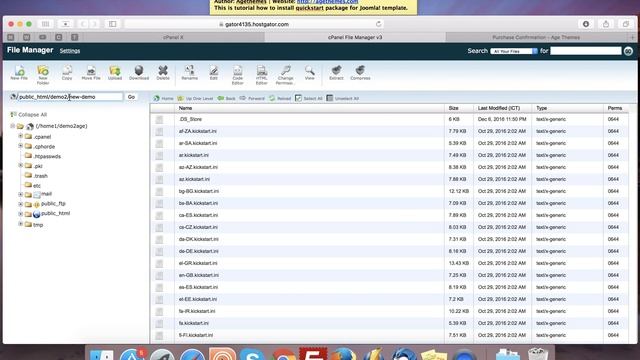Collapse the /home1/demo2age root node

pyautogui.click(x=13, y=126)
